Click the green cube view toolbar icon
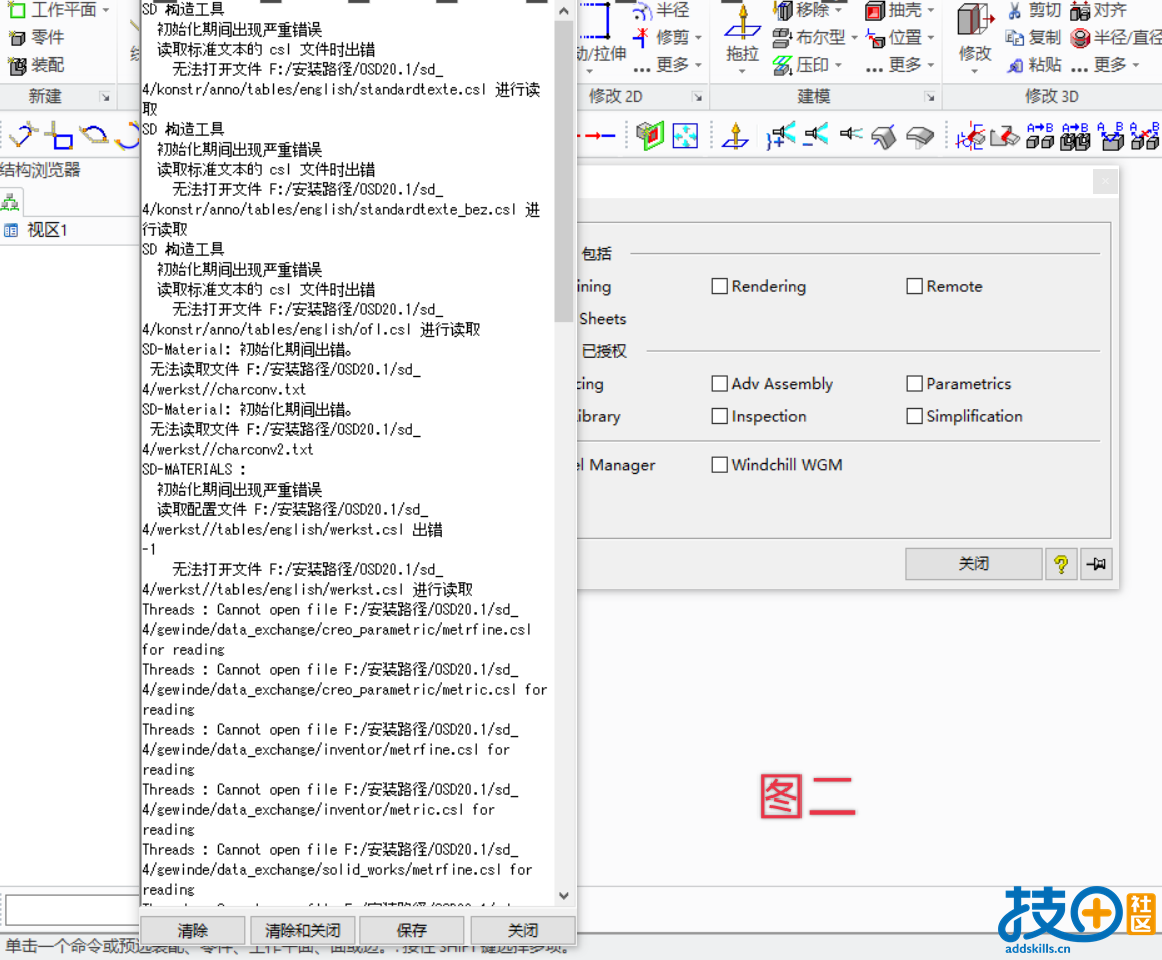Image resolution: width=1162 pixels, height=960 pixels. (x=650, y=136)
